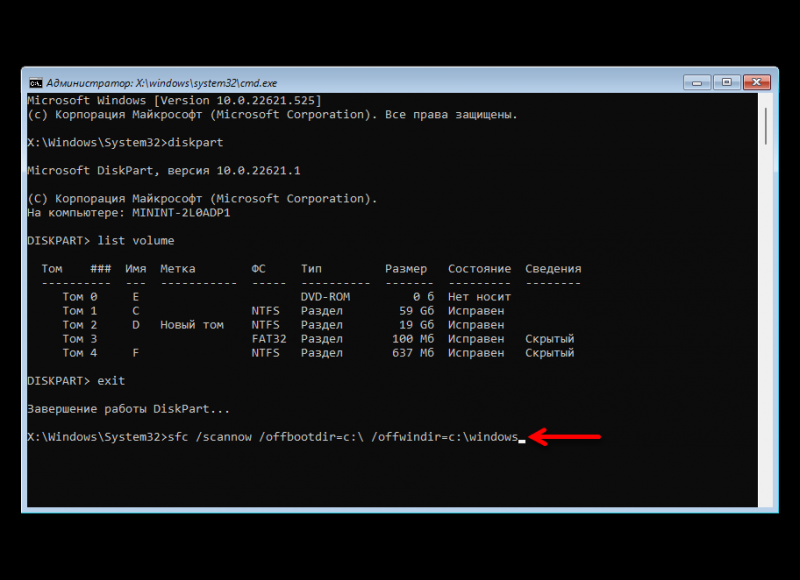Click the window title text 'Администратор: X:\windows\system32\cmd.exe'
This screenshot has width=800, height=580.
coord(162,83)
